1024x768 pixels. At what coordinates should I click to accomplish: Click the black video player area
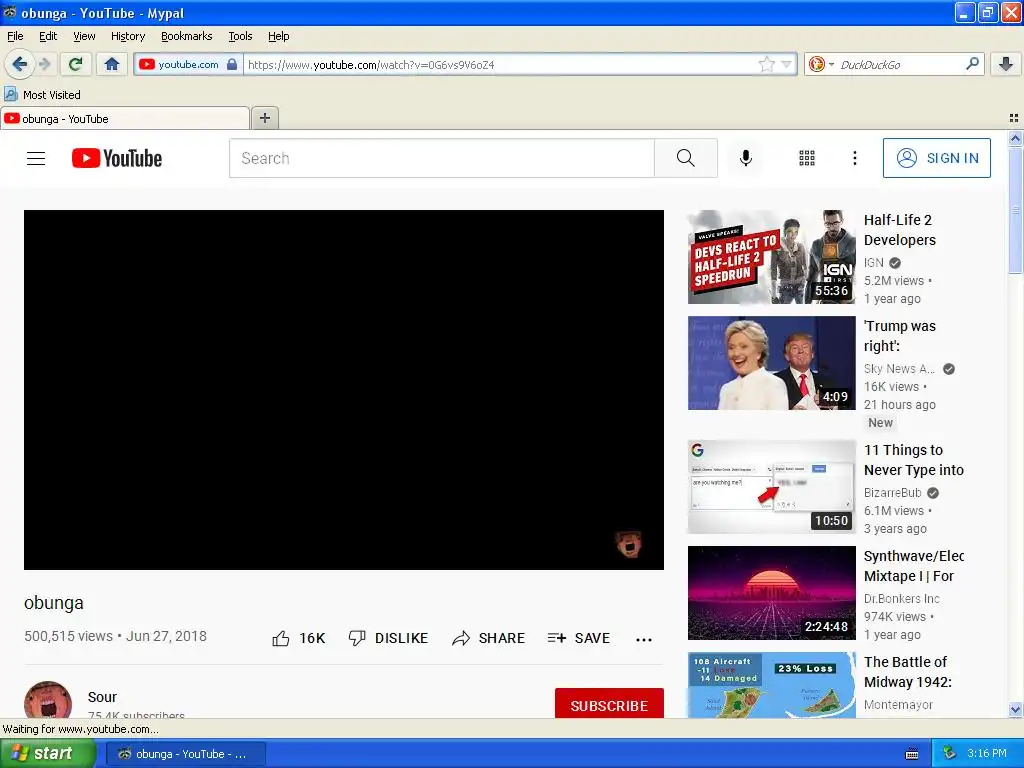click(344, 389)
